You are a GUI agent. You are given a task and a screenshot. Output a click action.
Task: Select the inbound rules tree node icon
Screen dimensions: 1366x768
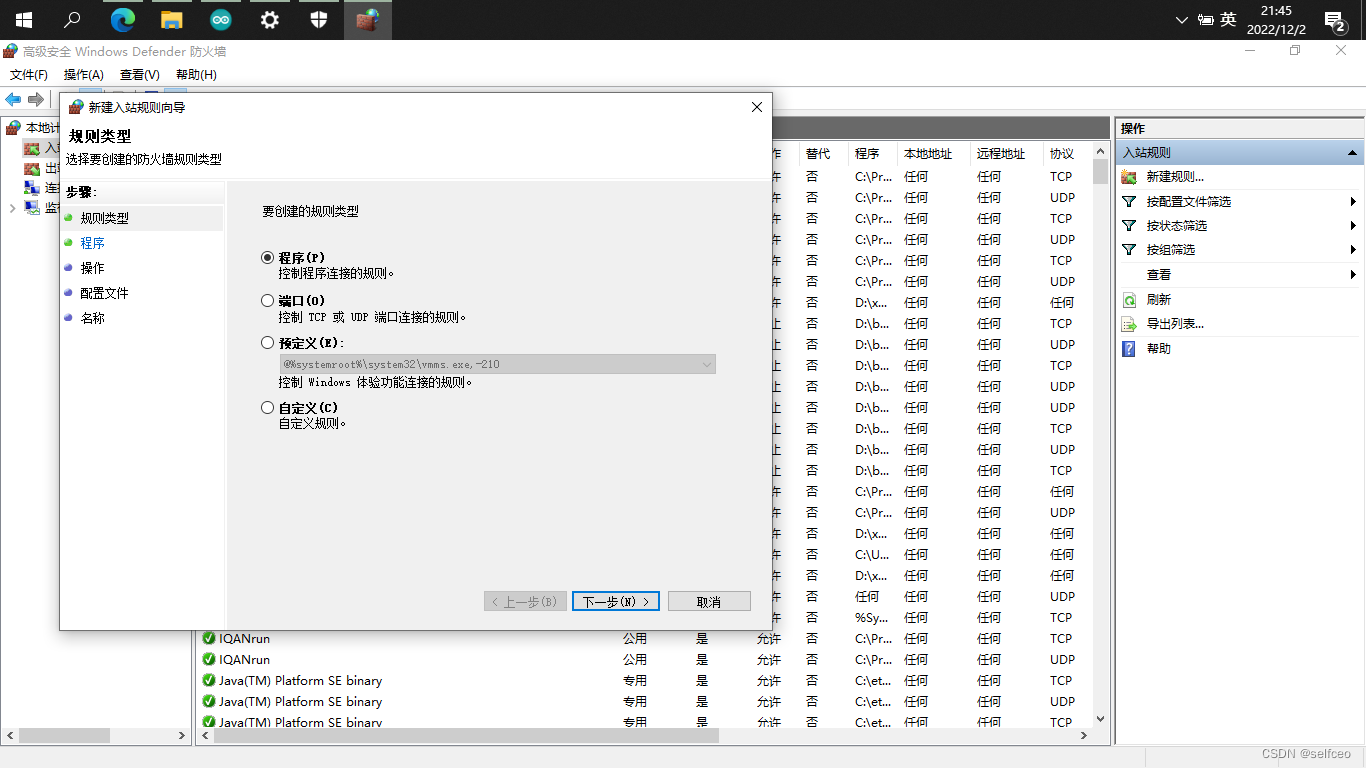coord(32,148)
